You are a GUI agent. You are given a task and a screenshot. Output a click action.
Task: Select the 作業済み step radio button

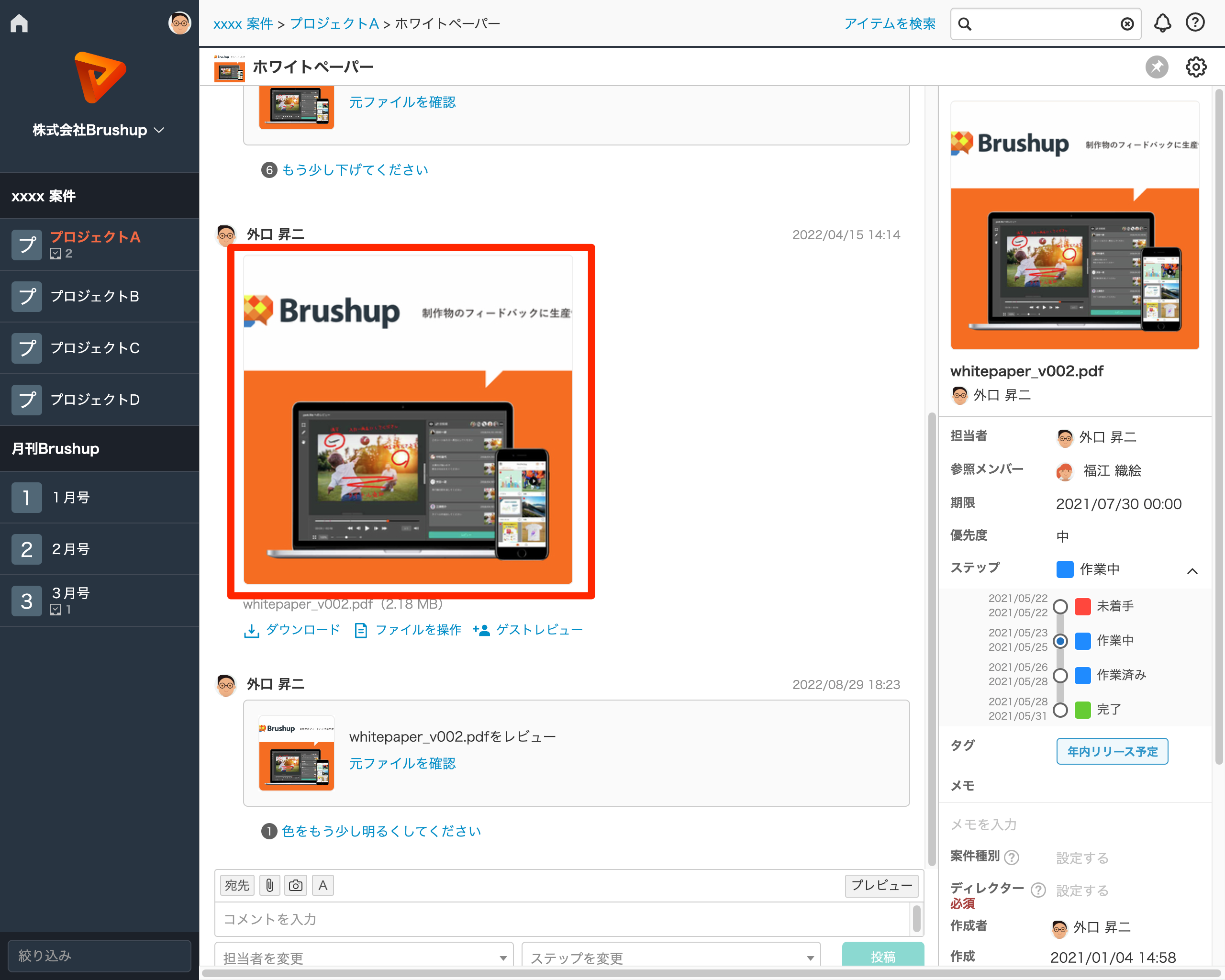[x=1060, y=676]
